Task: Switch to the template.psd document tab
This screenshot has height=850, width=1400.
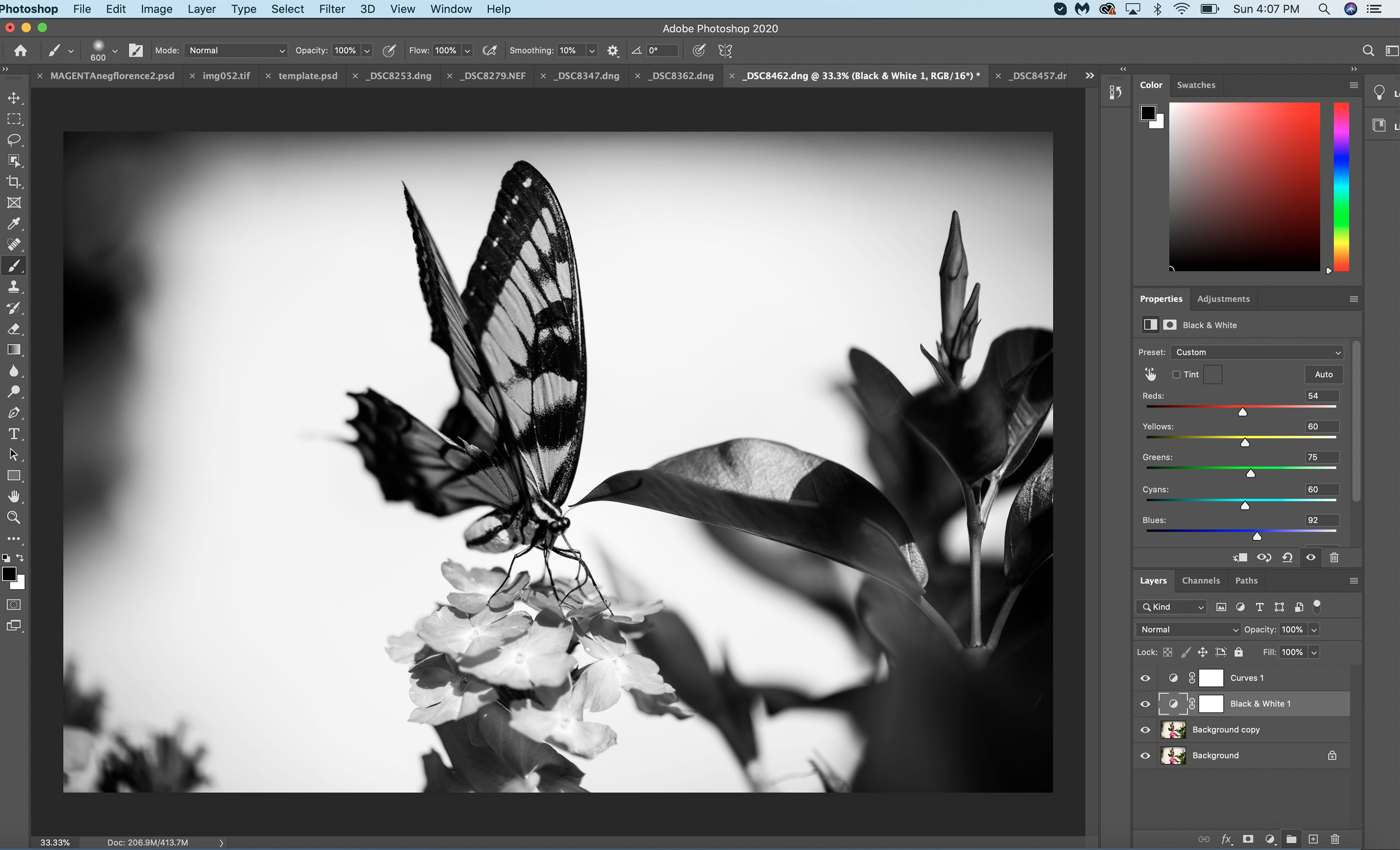Action: pos(307,76)
